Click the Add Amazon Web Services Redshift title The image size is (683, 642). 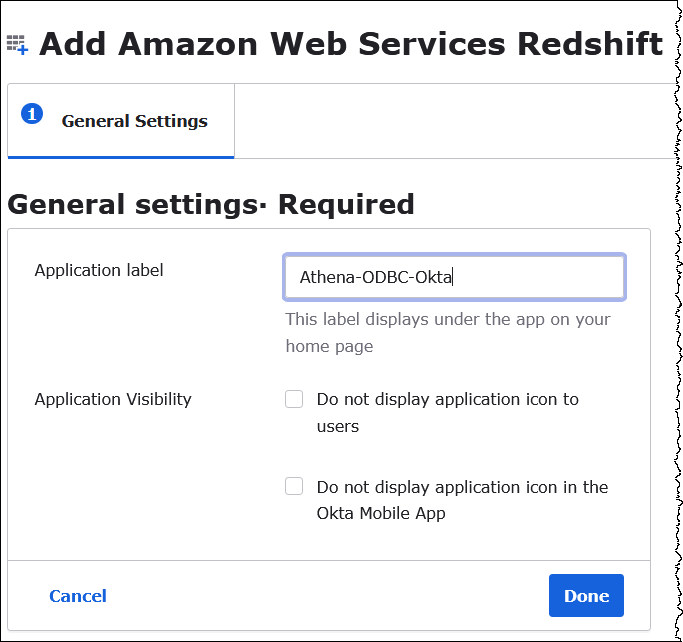350,44
